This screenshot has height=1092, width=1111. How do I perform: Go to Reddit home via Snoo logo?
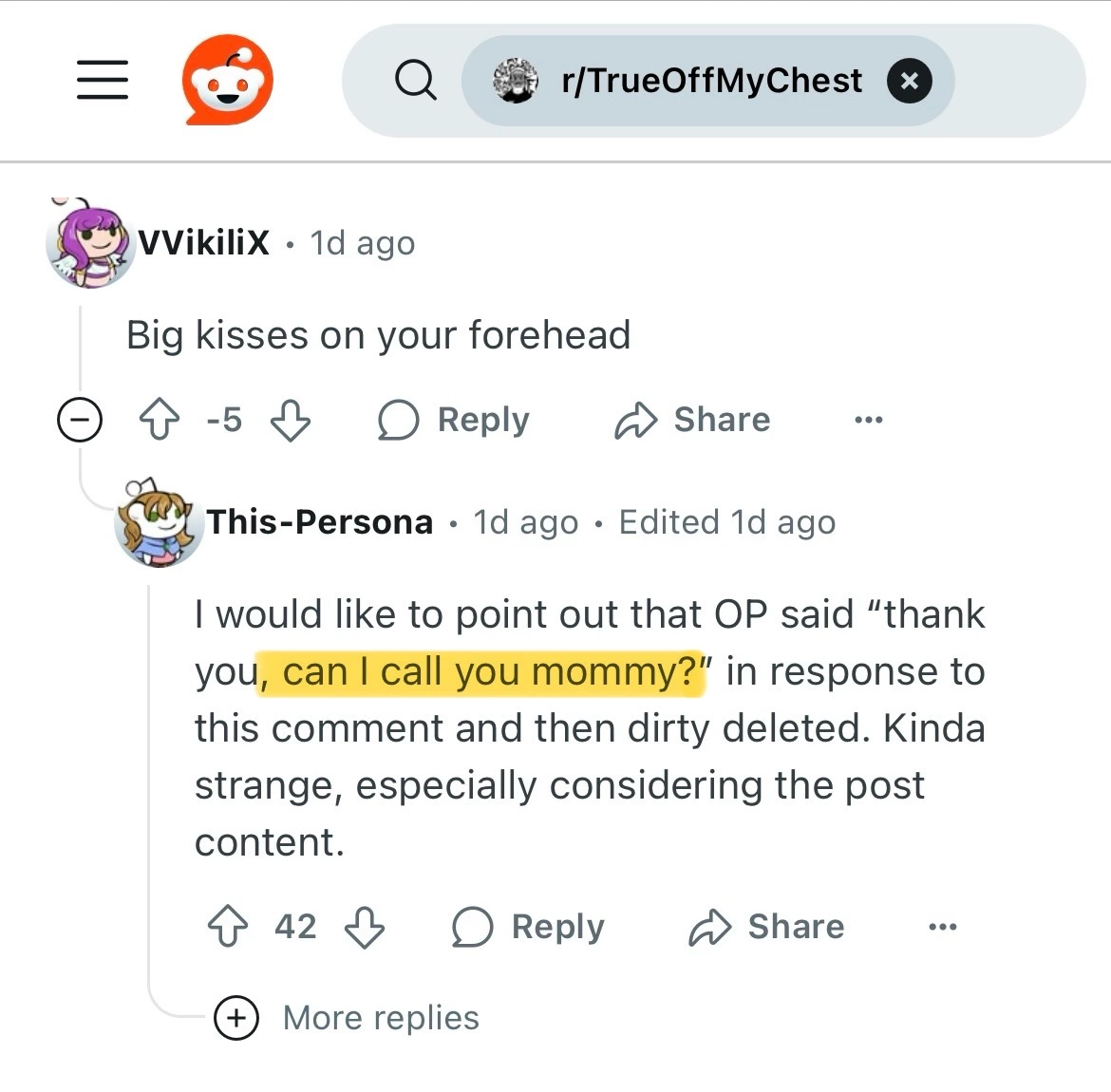coord(228,80)
